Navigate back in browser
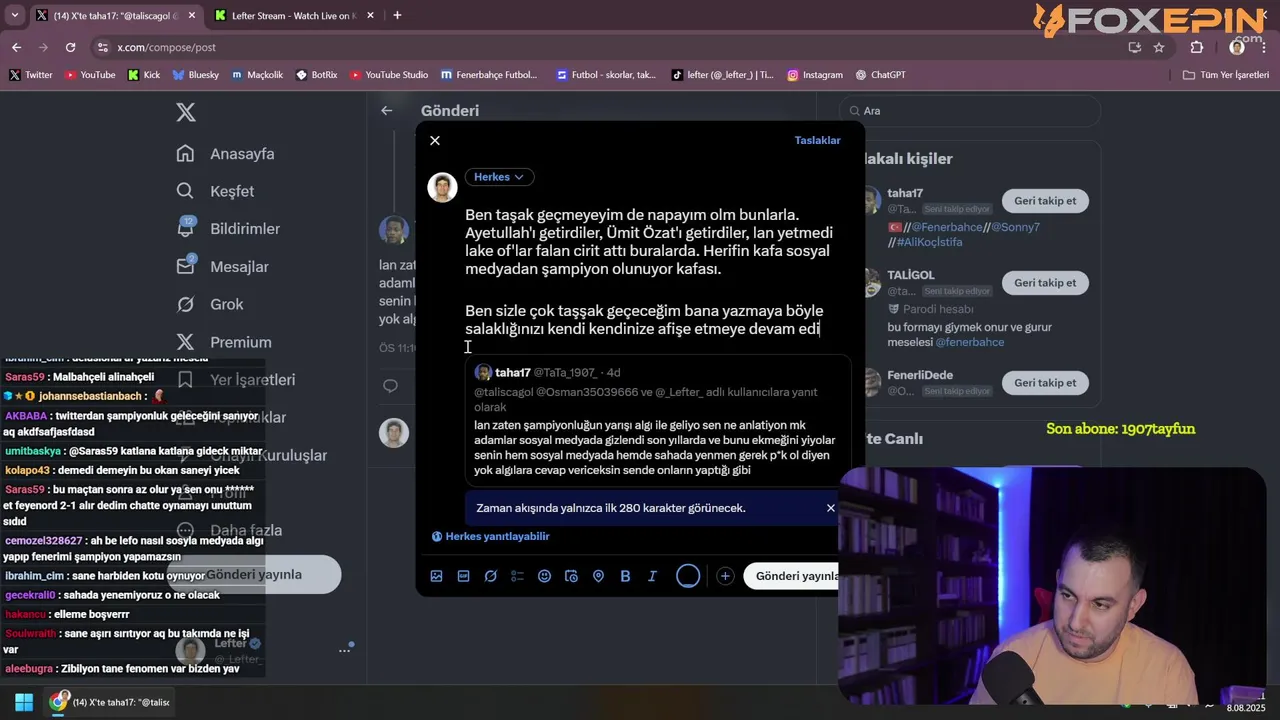Viewport: 1280px width, 720px height. 16,47
